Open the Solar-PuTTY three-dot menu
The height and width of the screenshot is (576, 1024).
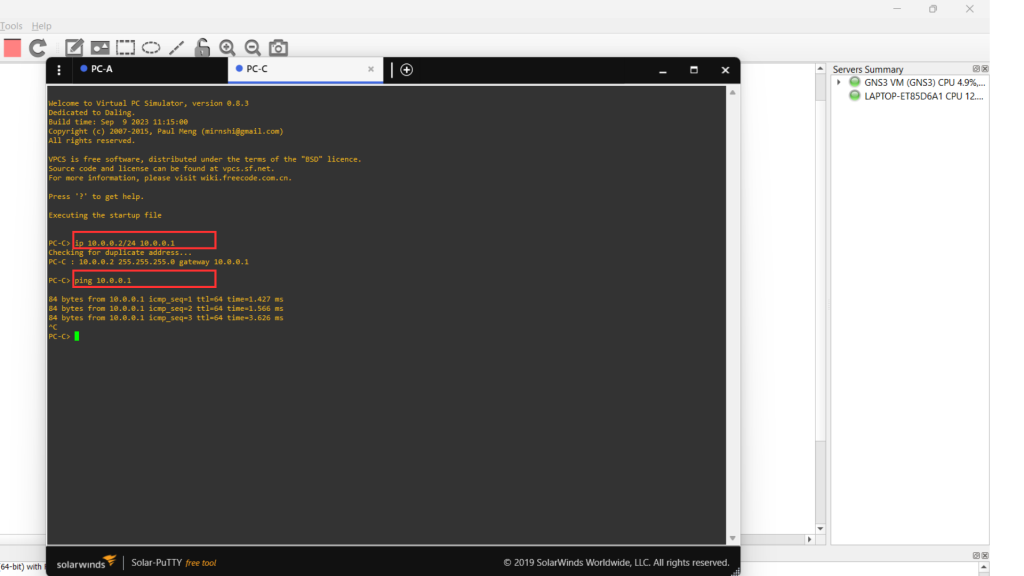(x=59, y=70)
